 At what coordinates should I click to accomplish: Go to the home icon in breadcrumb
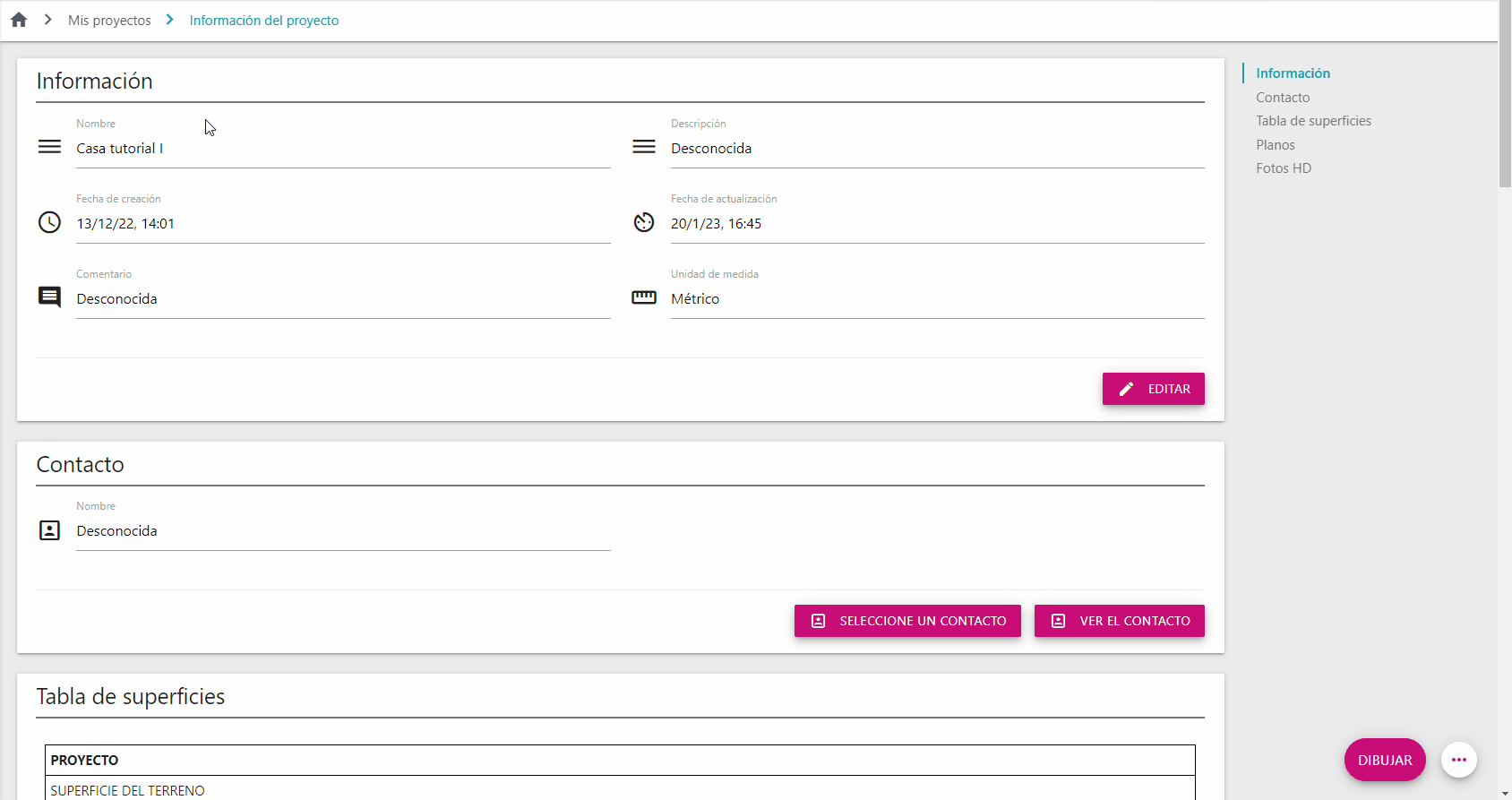point(19,20)
